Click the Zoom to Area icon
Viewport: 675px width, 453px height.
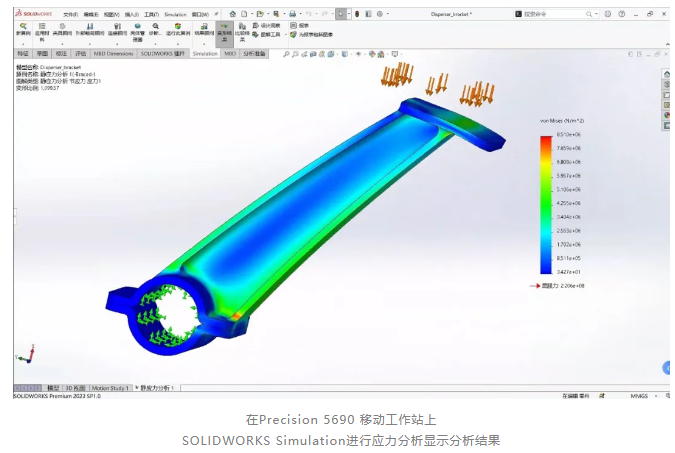[295, 54]
